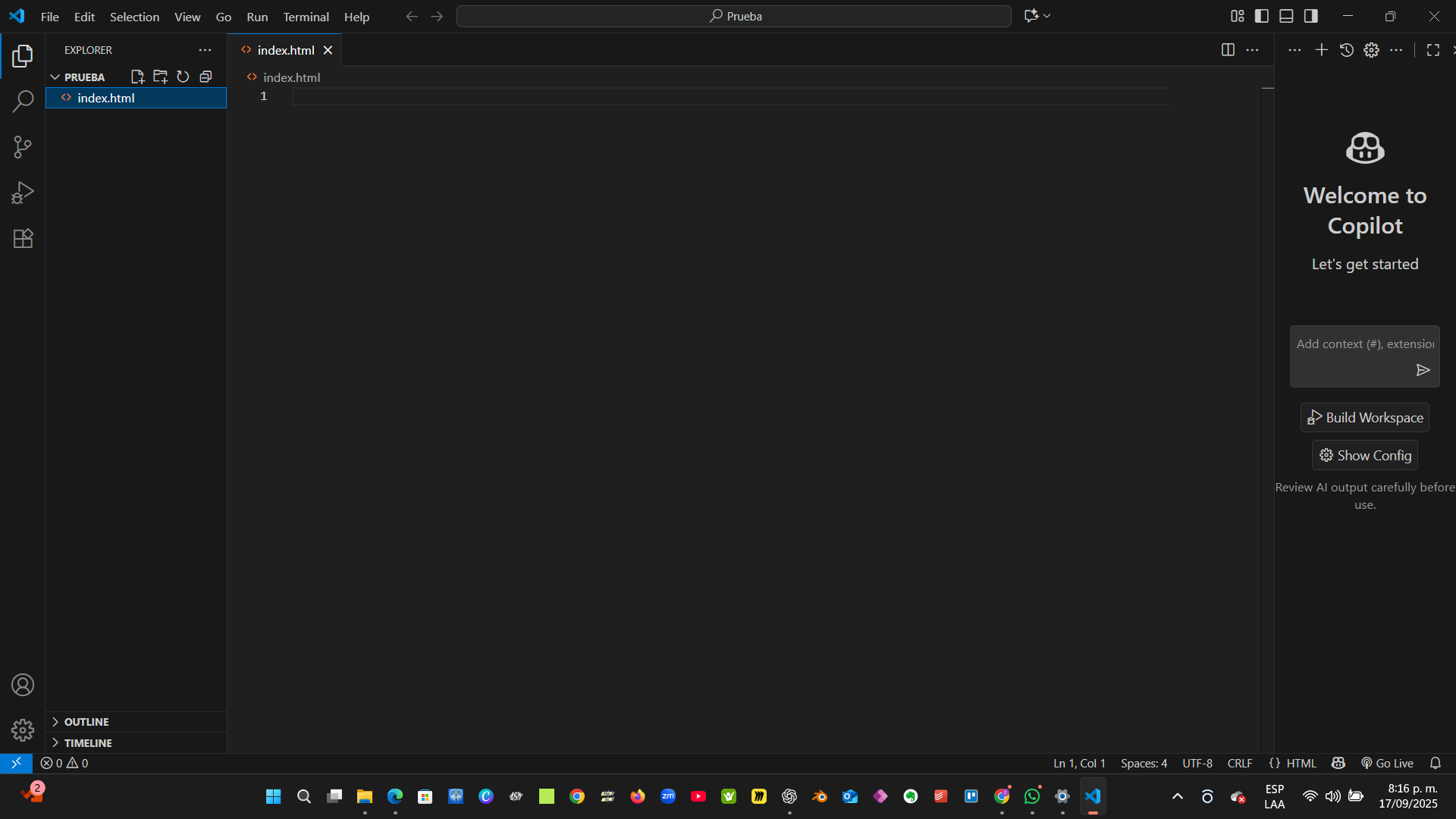Open File Explorer from taskbar
The width and height of the screenshot is (1456, 819).
click(x=365, y=796)
